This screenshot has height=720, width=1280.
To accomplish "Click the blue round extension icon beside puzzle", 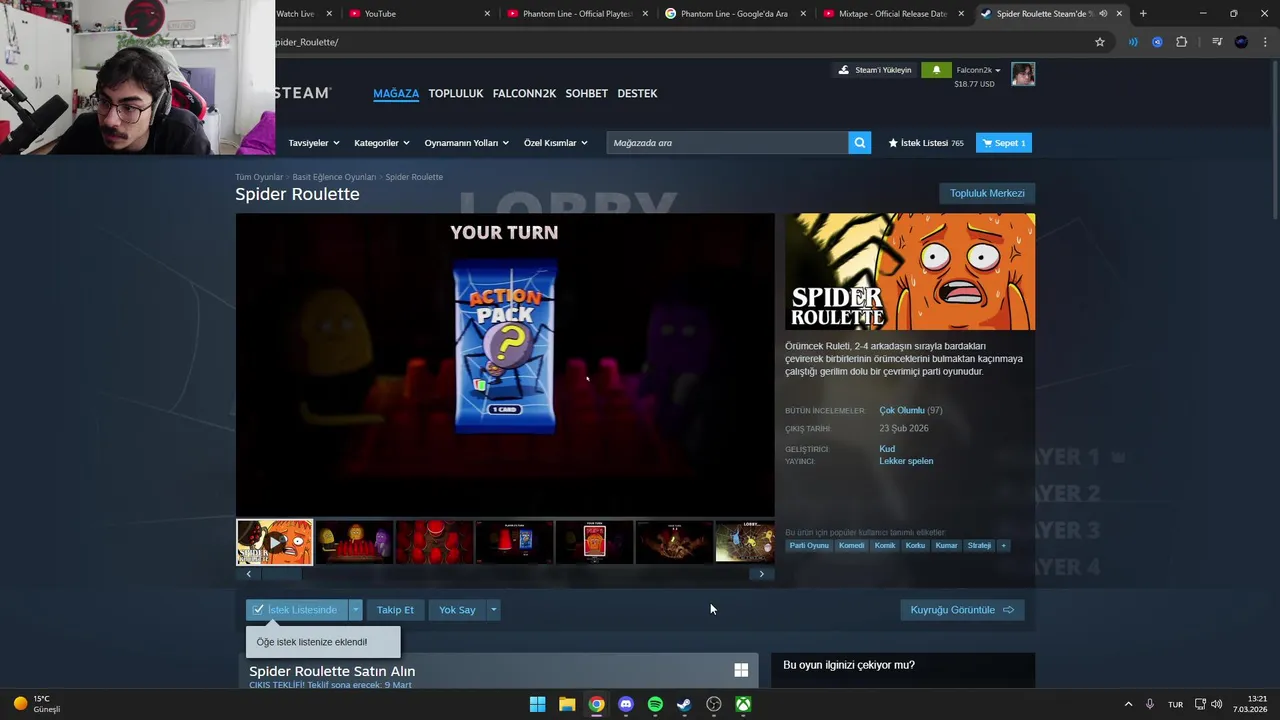I will pyautogui.click(x=1157, y=42).
